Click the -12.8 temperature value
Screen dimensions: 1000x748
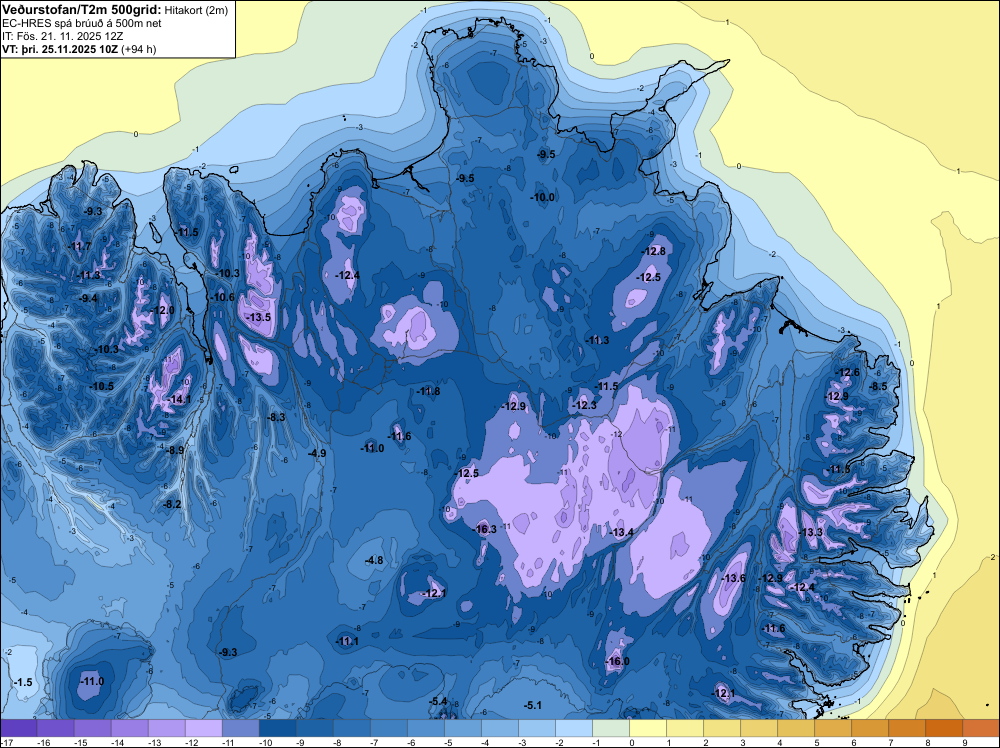(654, 251)
